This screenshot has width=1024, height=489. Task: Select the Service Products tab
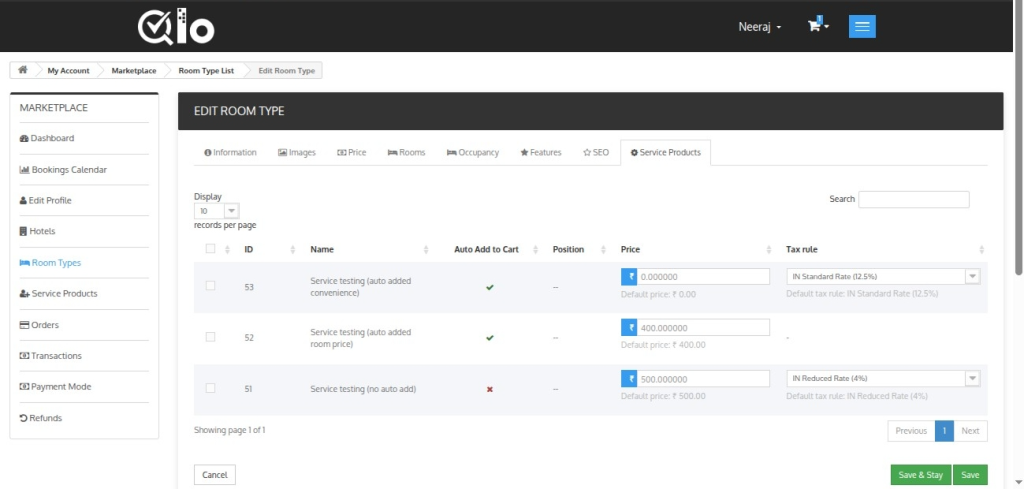point(665,152)
